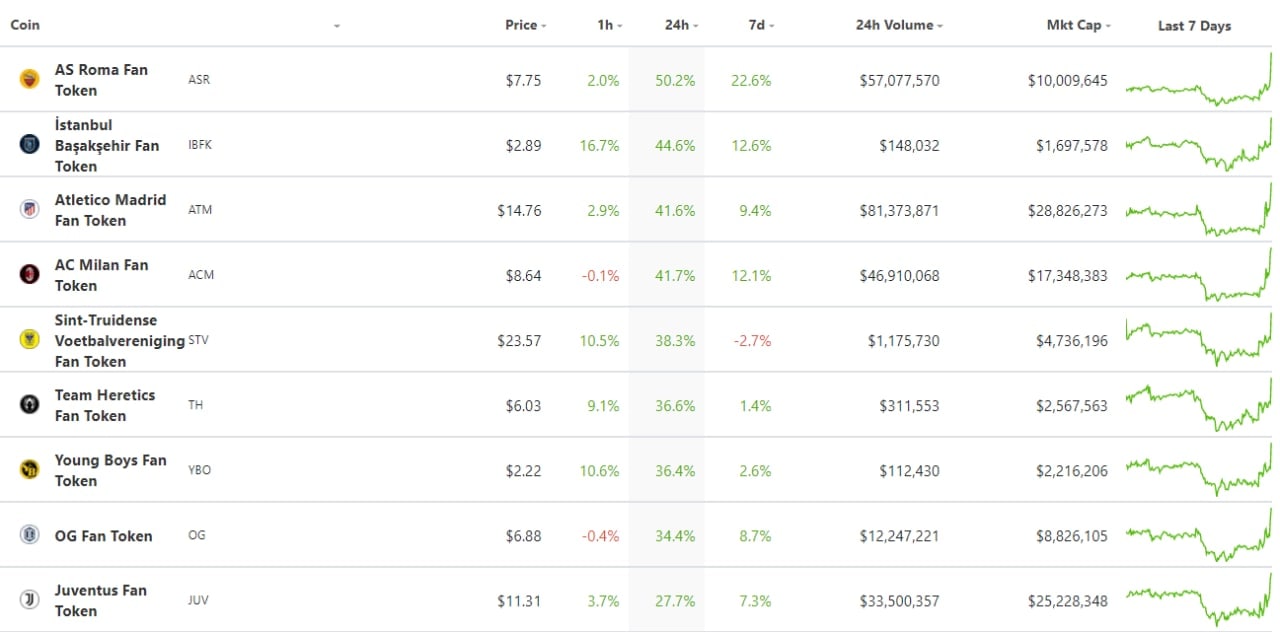Click the YBO ticker symbol
The width and height of the screenshot is (1280, 632).
pos(199,470)
